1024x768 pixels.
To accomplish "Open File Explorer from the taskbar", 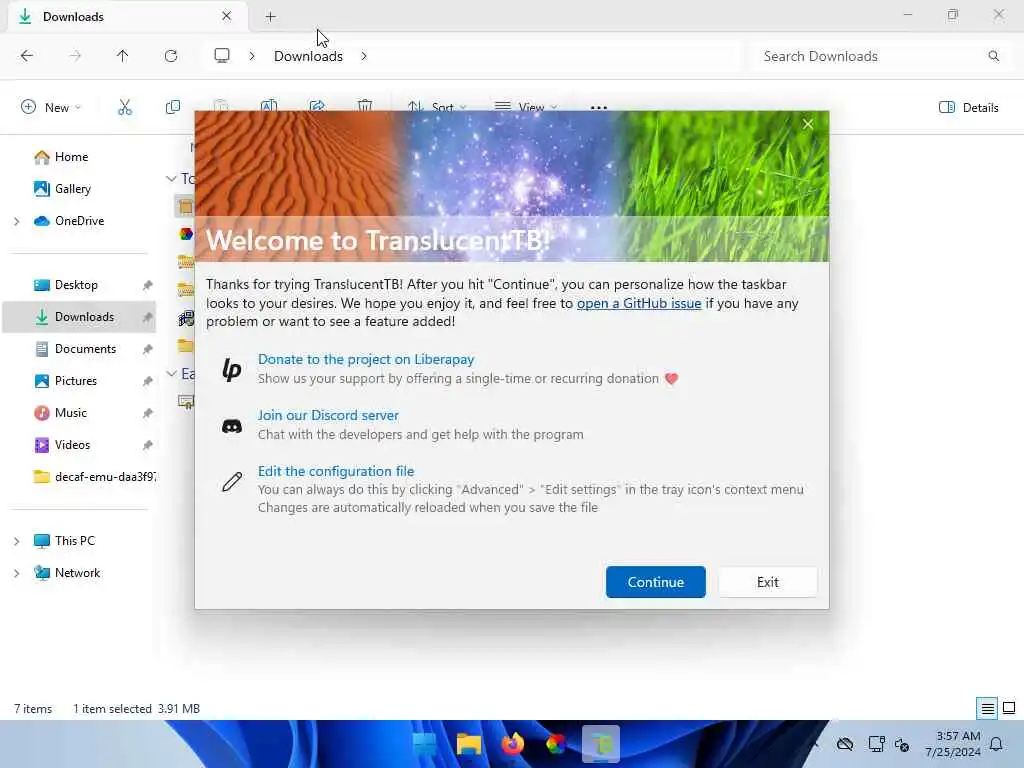I will click(468, 744).
